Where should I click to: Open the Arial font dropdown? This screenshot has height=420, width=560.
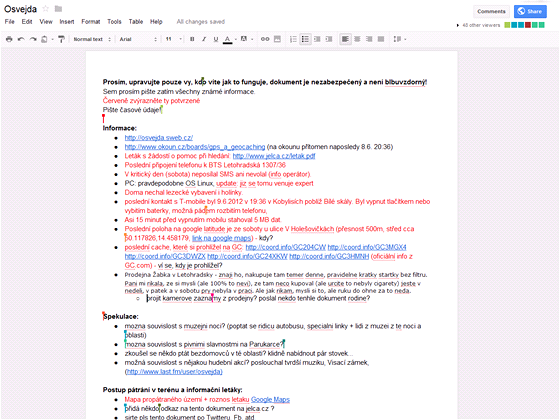click(x=138, y=39)
